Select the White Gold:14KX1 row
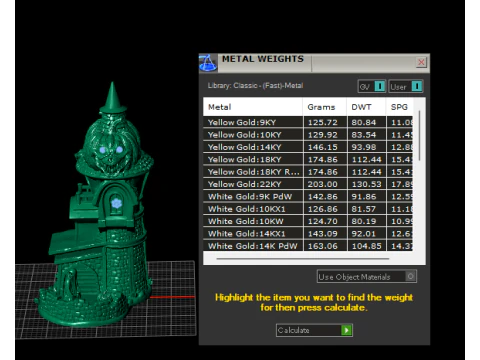 point(308,233)
